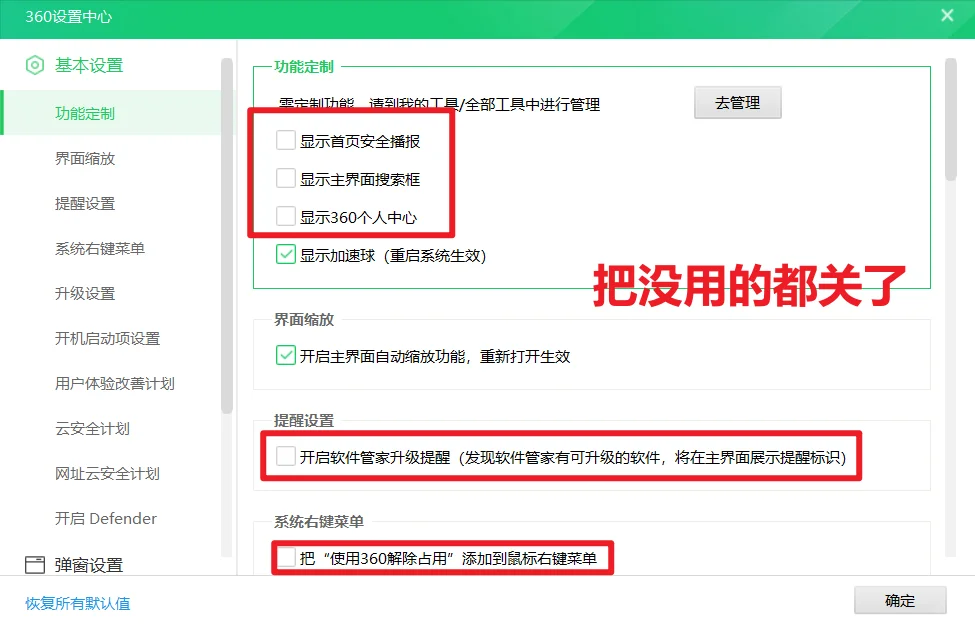Click 恢复所有默认值 link
This screenshot has width=975, height=625.
tap(78, 603)
